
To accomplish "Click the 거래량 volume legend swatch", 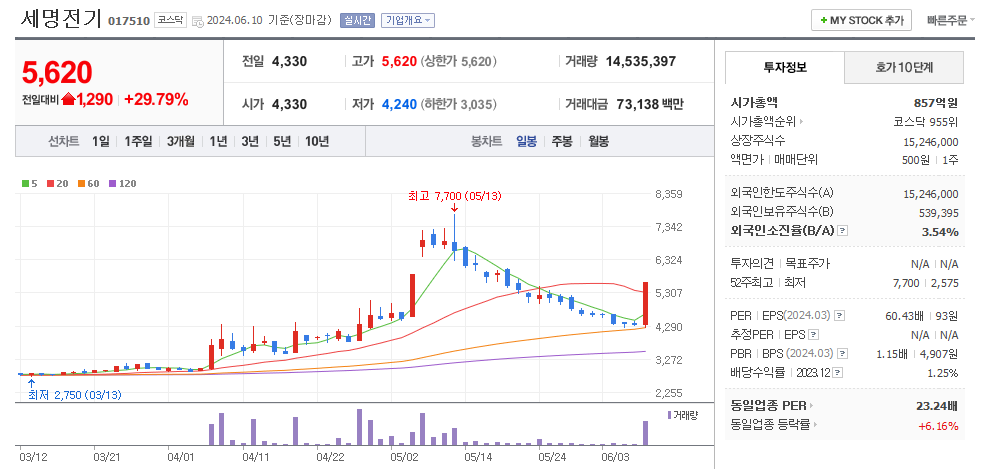I will [x=670, y=415].
